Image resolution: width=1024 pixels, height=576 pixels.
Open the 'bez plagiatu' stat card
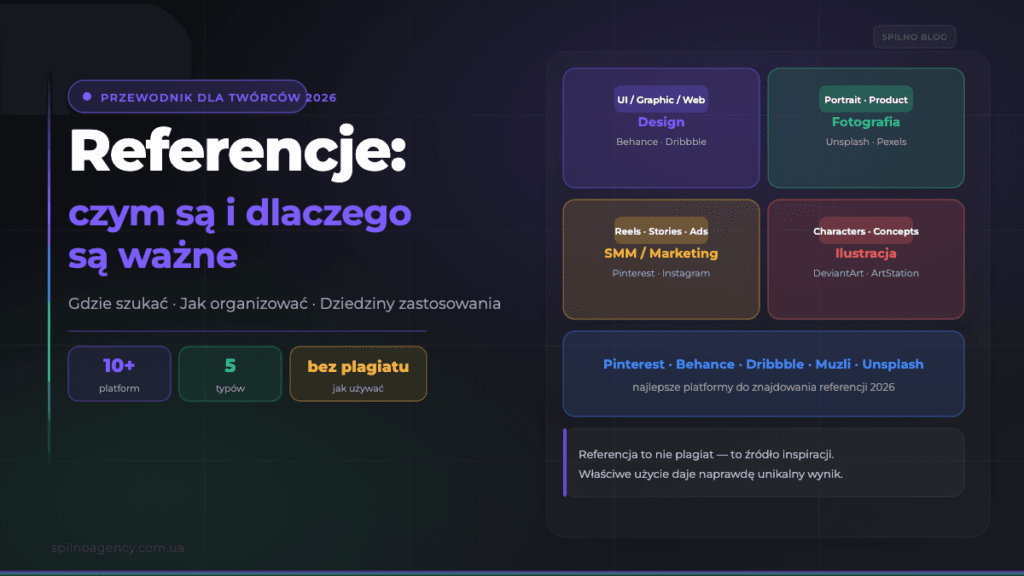358,374
